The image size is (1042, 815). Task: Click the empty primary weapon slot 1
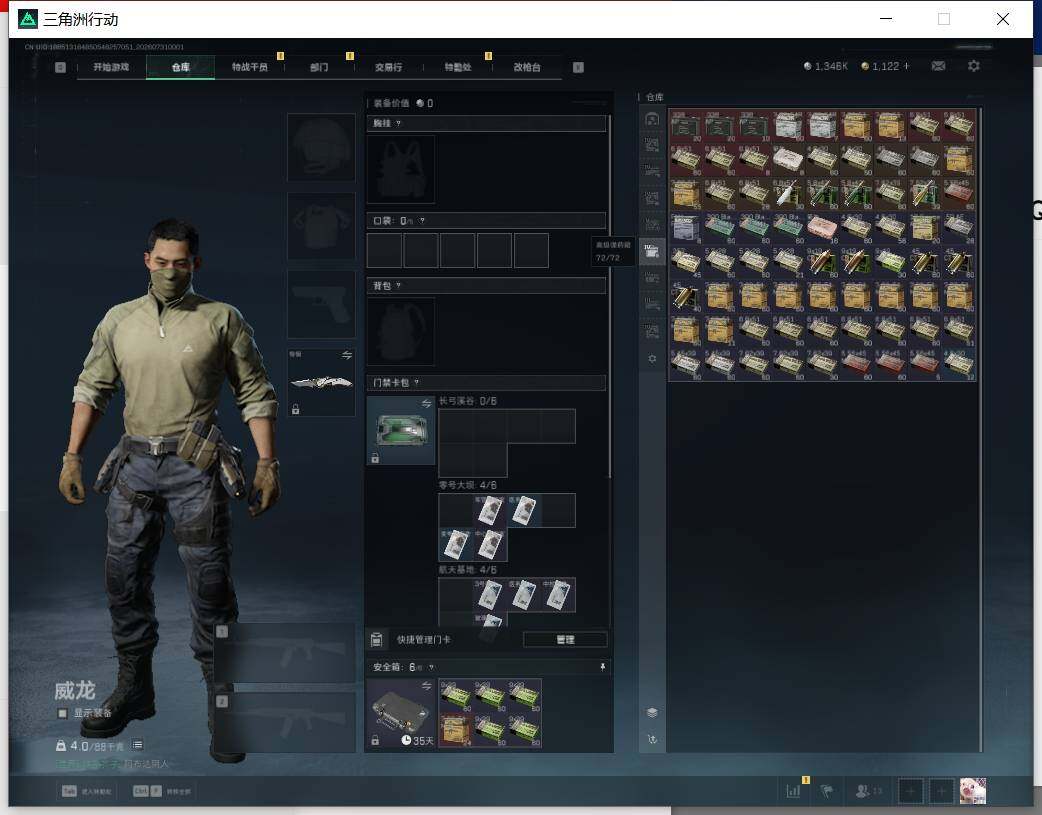[x=286, y=653]
